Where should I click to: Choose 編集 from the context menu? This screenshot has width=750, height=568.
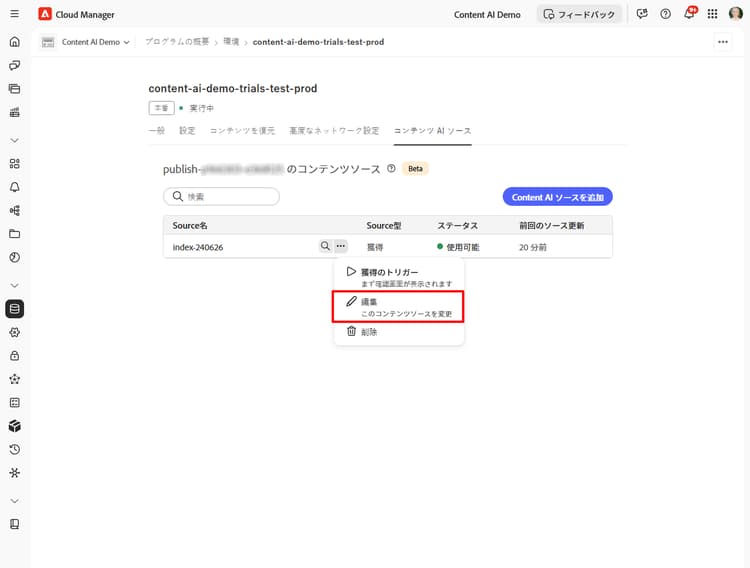pyautogui.click(x=398, y=307)
